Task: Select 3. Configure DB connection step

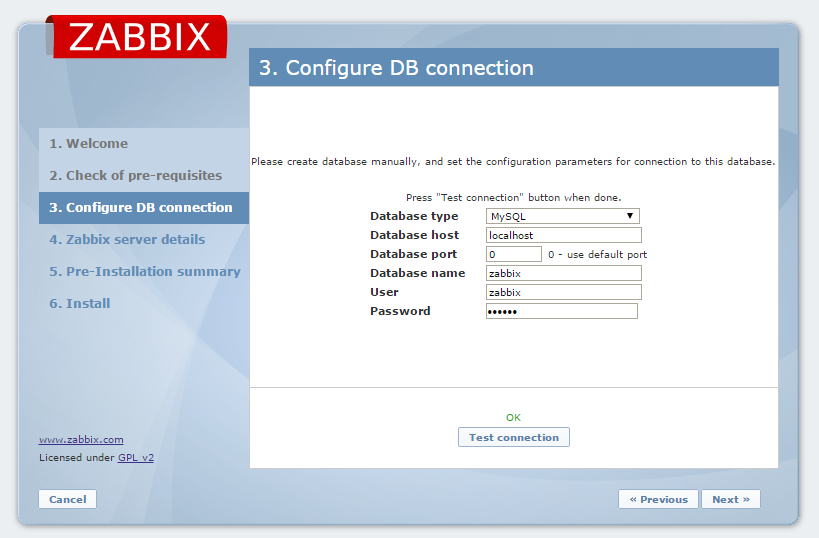Action: pyautogui.click(x=141, y=208)
